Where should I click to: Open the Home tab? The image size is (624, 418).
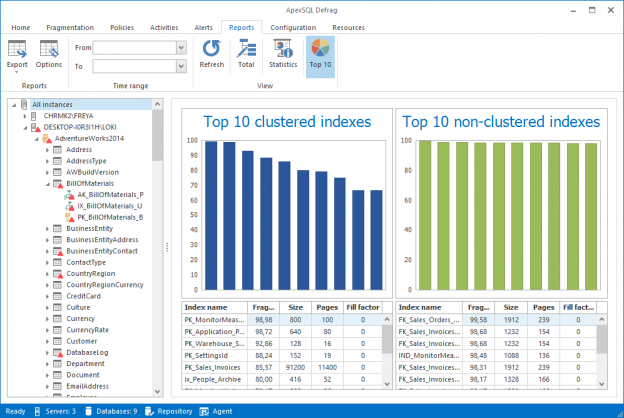pos(21,27)
